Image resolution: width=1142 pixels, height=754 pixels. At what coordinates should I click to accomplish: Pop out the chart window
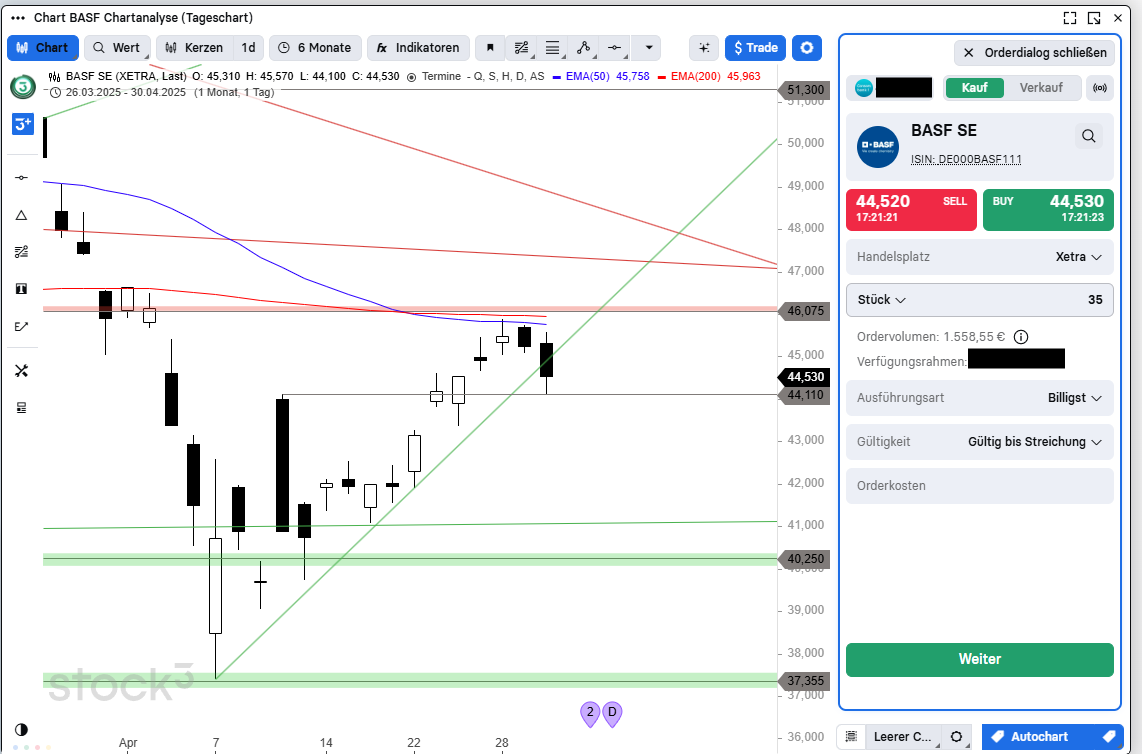click(1094, 18)
